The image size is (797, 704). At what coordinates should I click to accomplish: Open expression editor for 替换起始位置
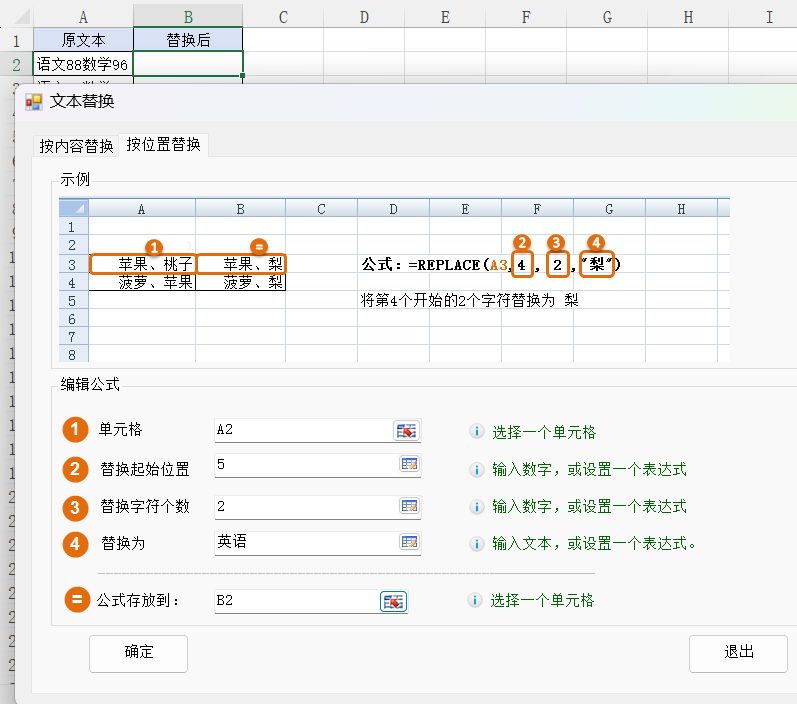(409, 464)
